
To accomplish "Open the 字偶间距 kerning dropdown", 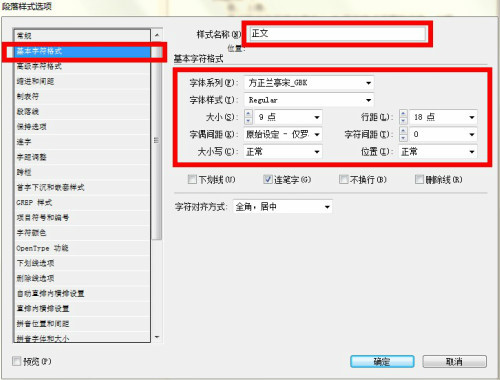I will click(283, 134).
